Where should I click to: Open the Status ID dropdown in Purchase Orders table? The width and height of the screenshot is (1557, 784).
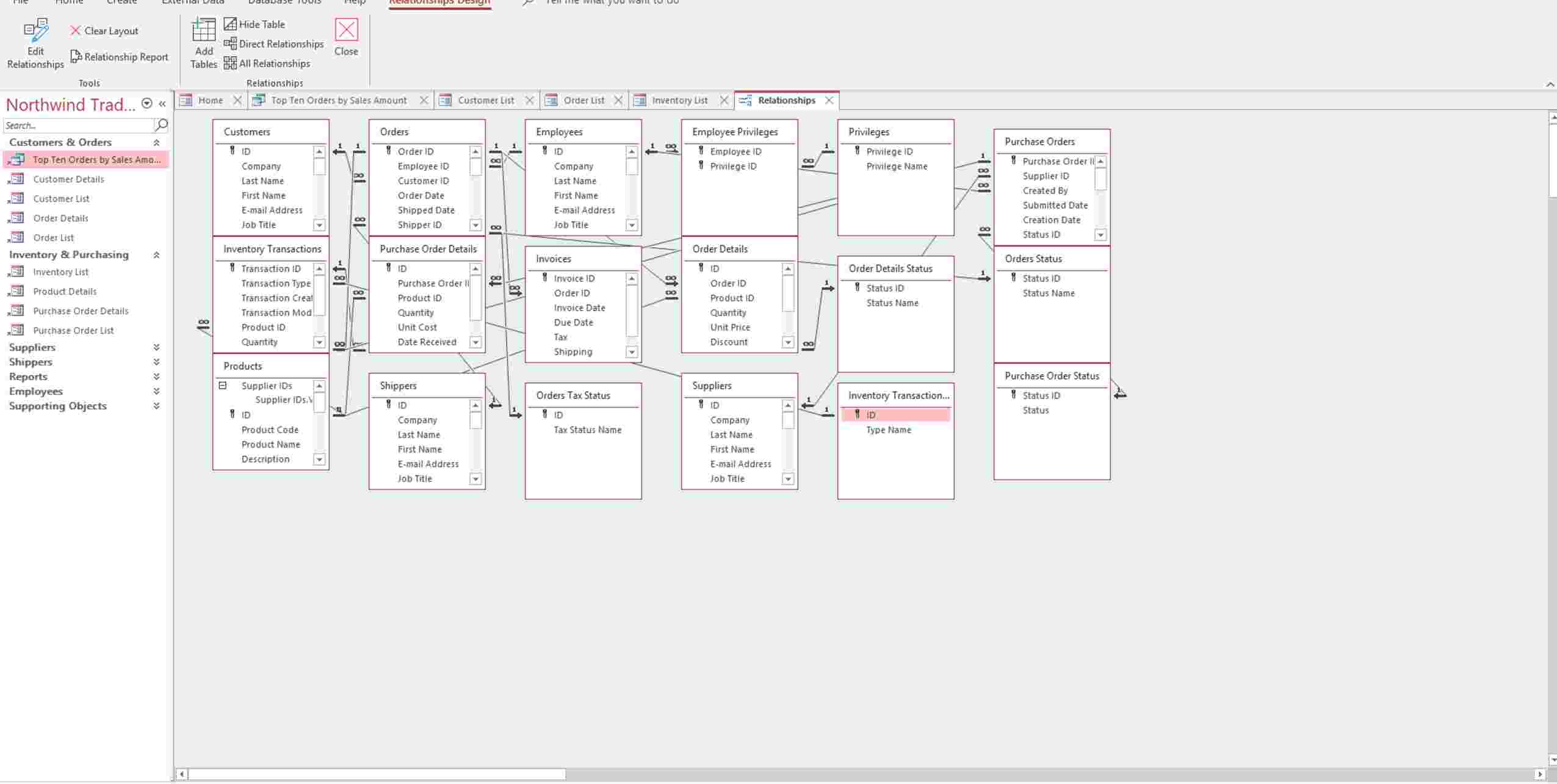point(1100,234)
